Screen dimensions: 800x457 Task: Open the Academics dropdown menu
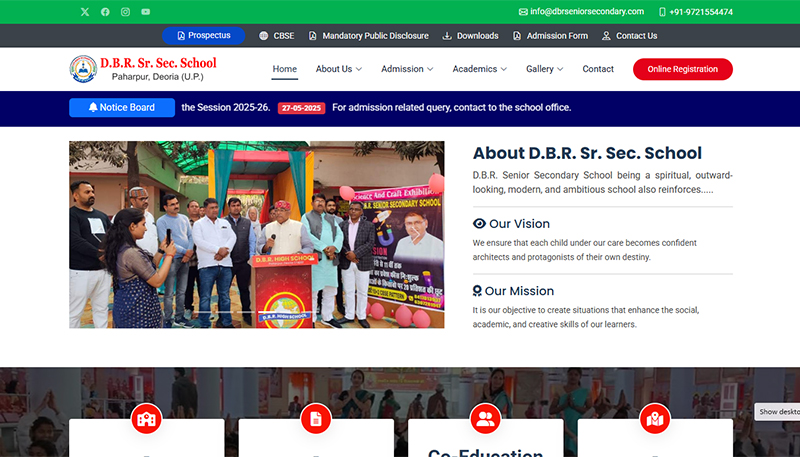pyautogui.click(x=479, y=69)
